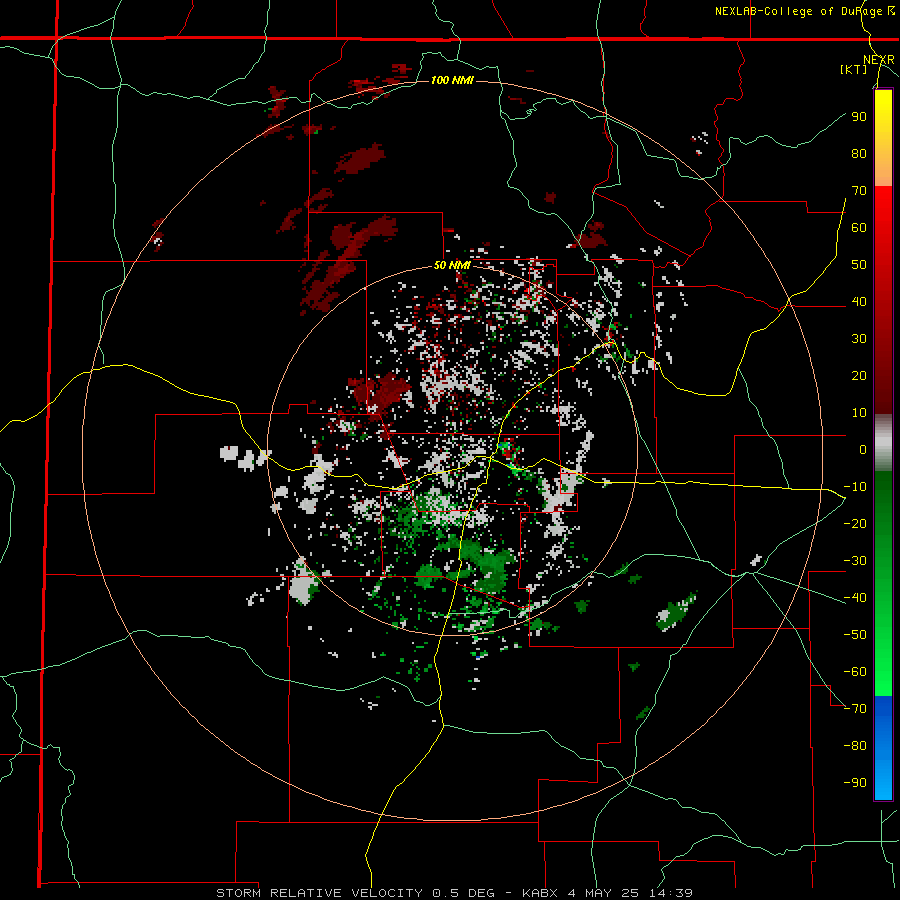900x900 pixels.
Task: Click the 100 NMI range ring label
Action: click(452, 80)
